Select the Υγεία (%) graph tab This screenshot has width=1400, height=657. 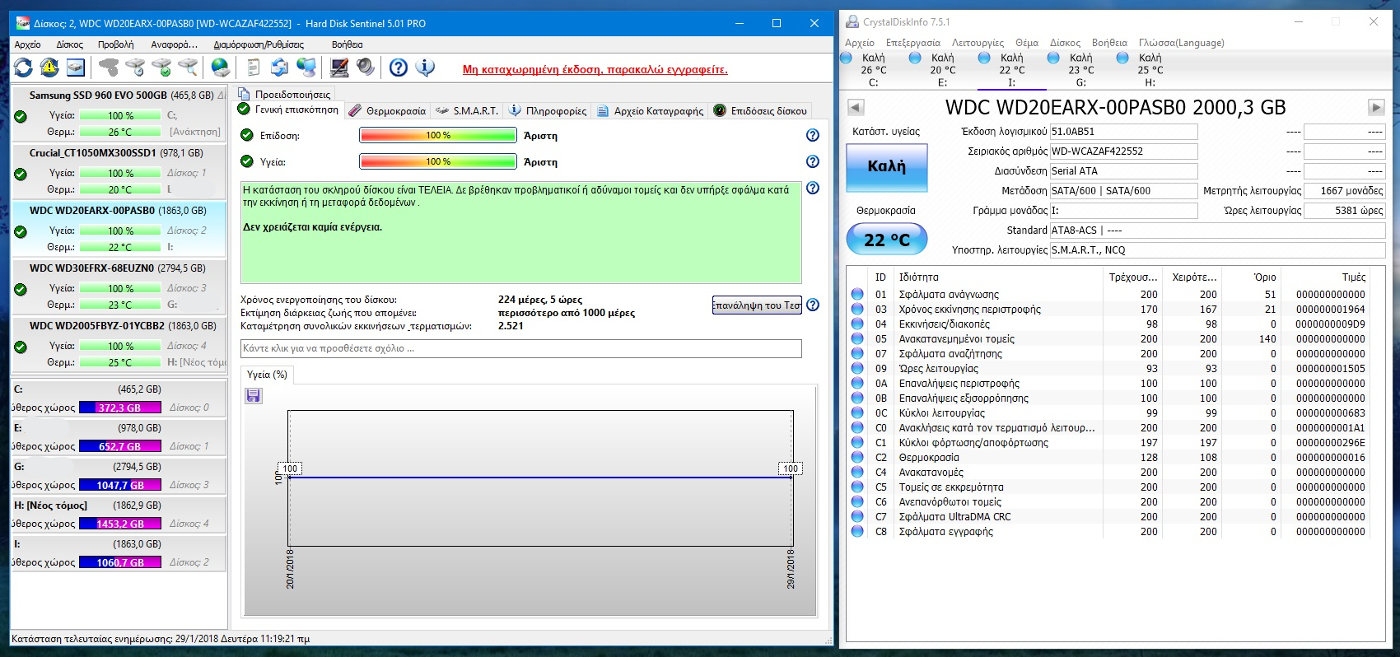coord(266,374)
